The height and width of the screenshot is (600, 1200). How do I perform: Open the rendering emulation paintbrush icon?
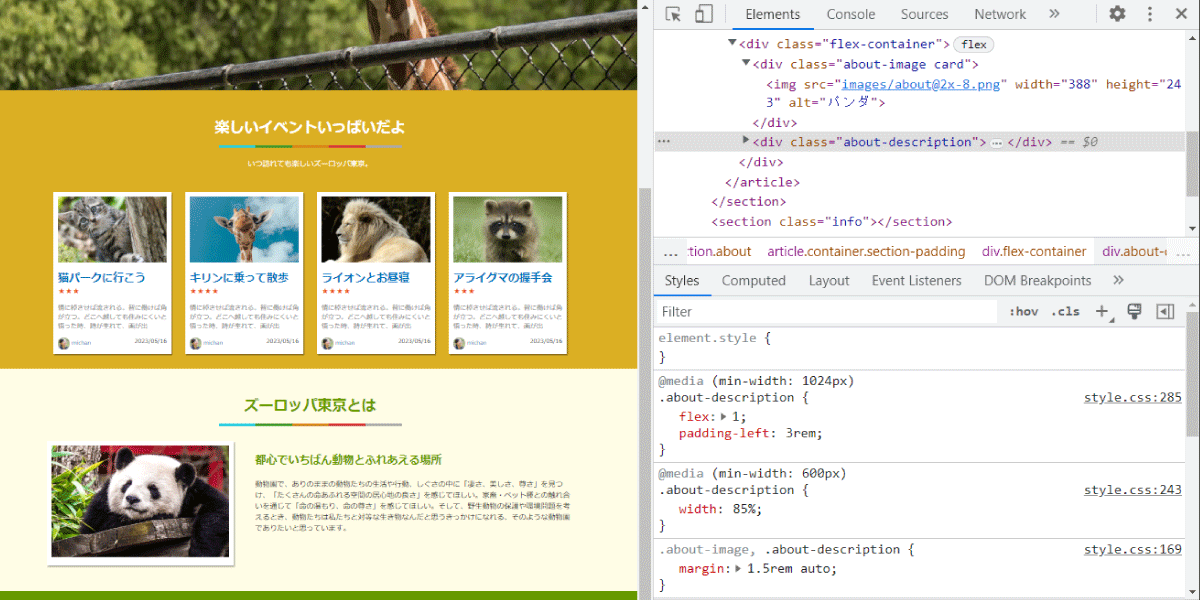tap(1134, 312)
